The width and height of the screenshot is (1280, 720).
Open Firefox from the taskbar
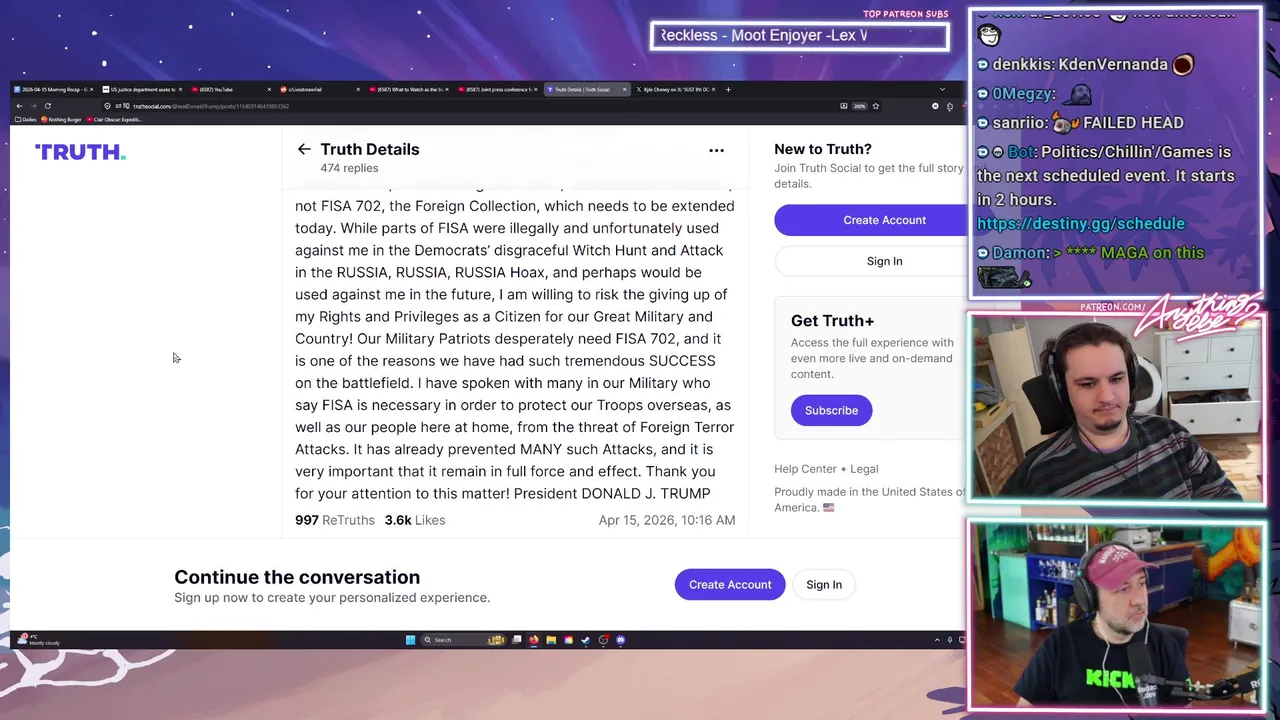pyautogui.click(x=533, y=640)
